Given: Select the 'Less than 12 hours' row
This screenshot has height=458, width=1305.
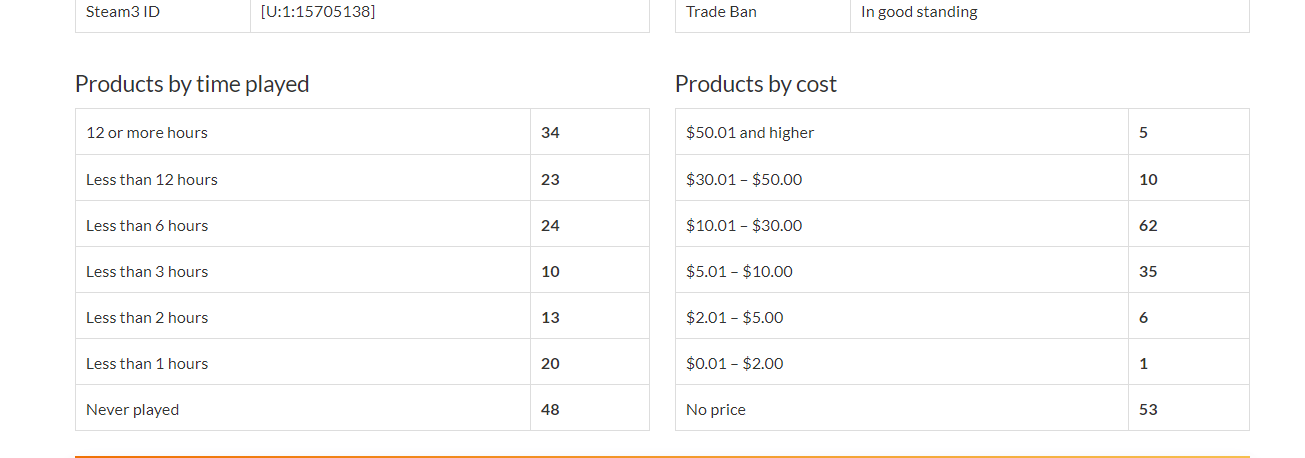Looking at the screenshot, I should [x=152, y=180].
